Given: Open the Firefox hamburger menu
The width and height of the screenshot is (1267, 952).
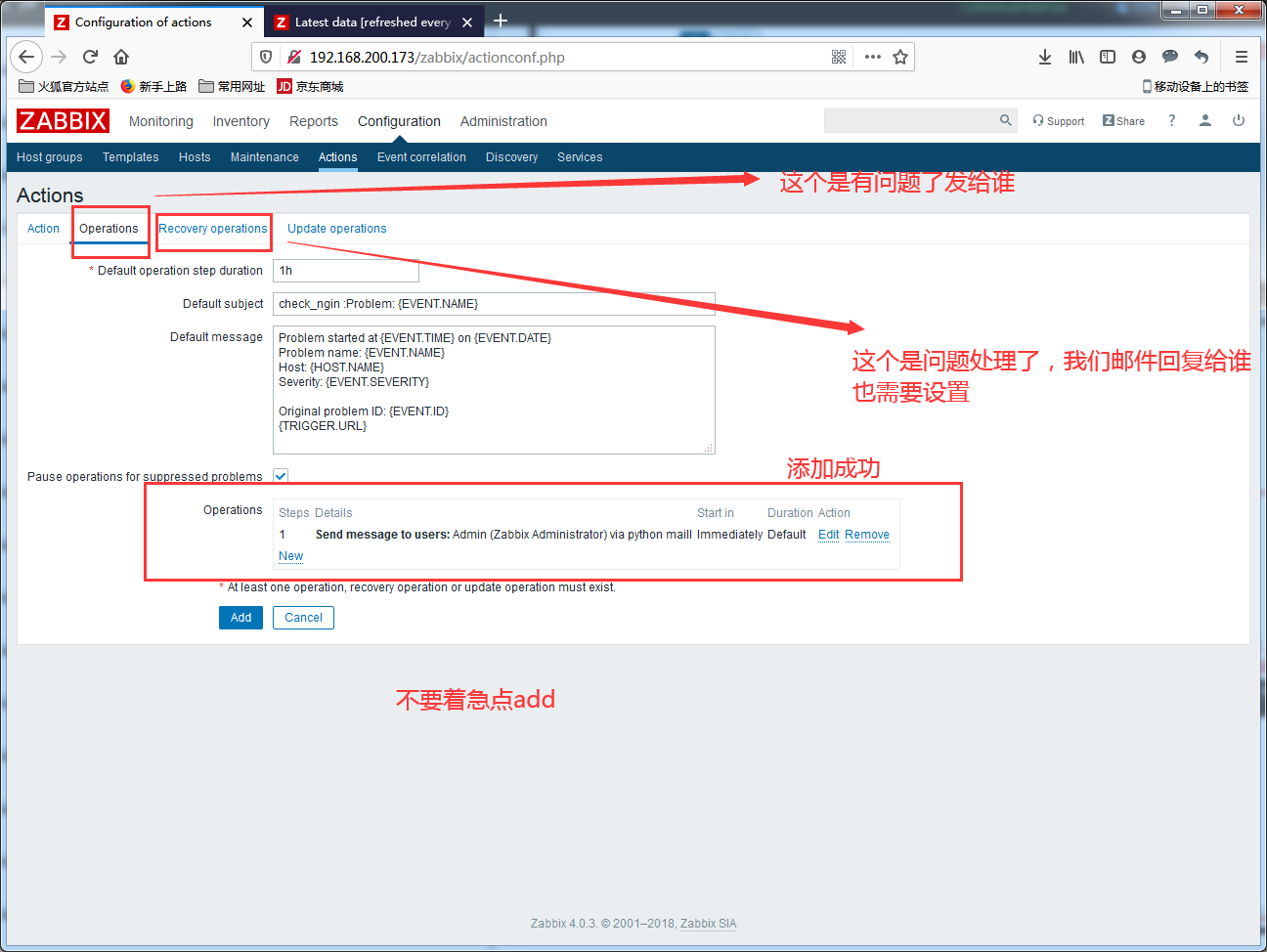Looking at the screenshot, I should point(1242,57).
